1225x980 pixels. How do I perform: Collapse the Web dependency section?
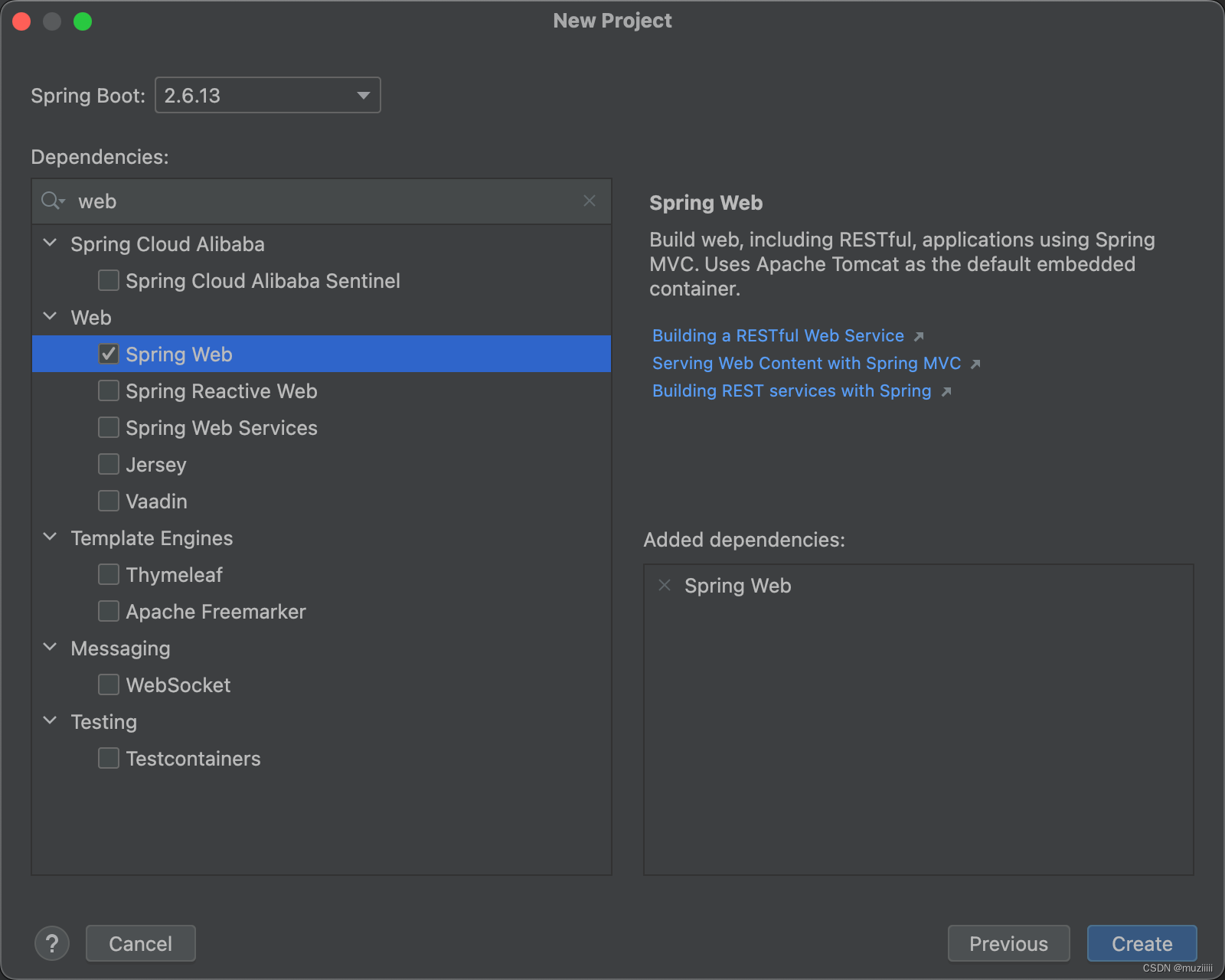50,316
